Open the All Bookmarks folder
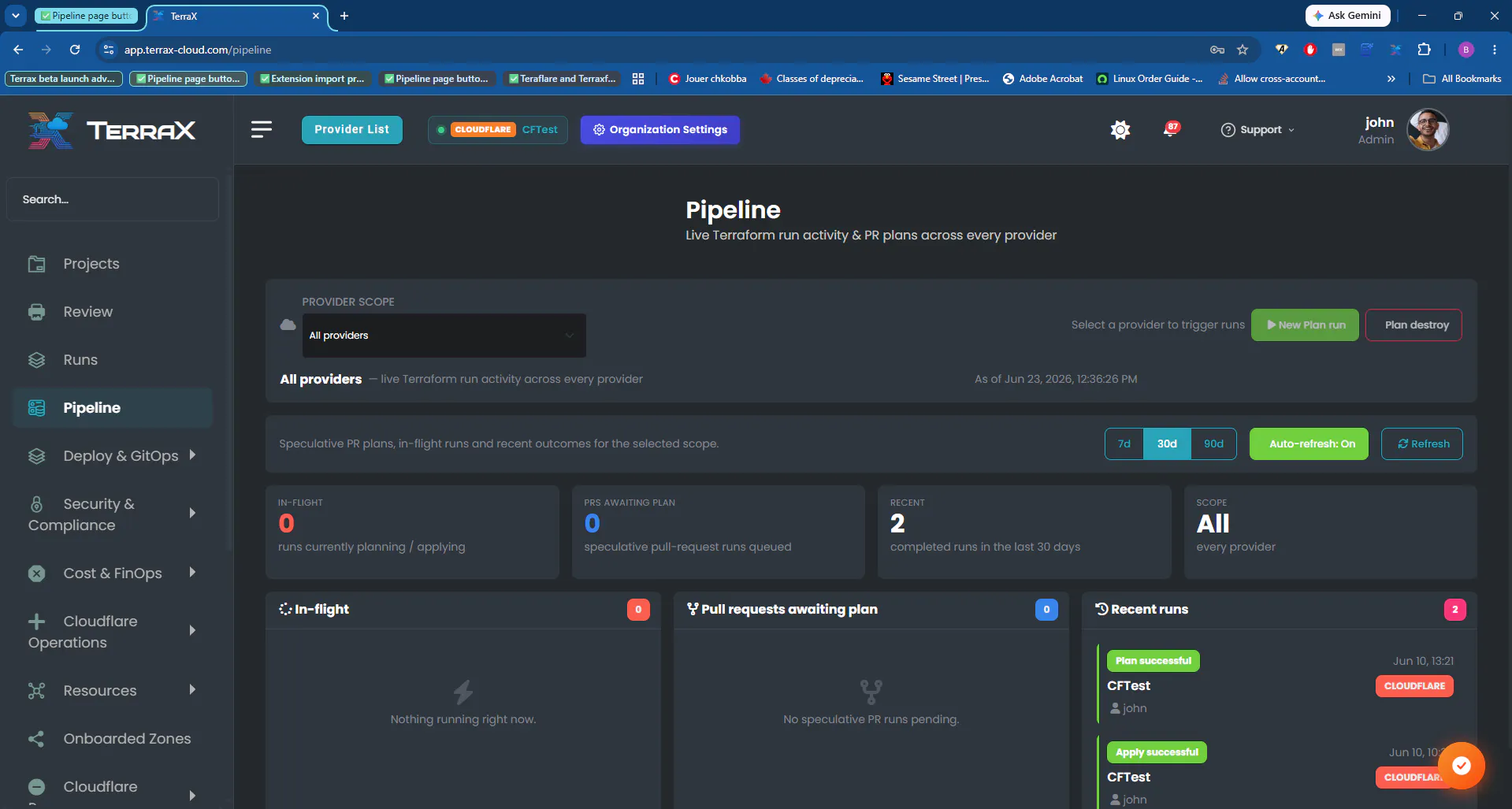The image size is (1512, 809). (1462, 79)
